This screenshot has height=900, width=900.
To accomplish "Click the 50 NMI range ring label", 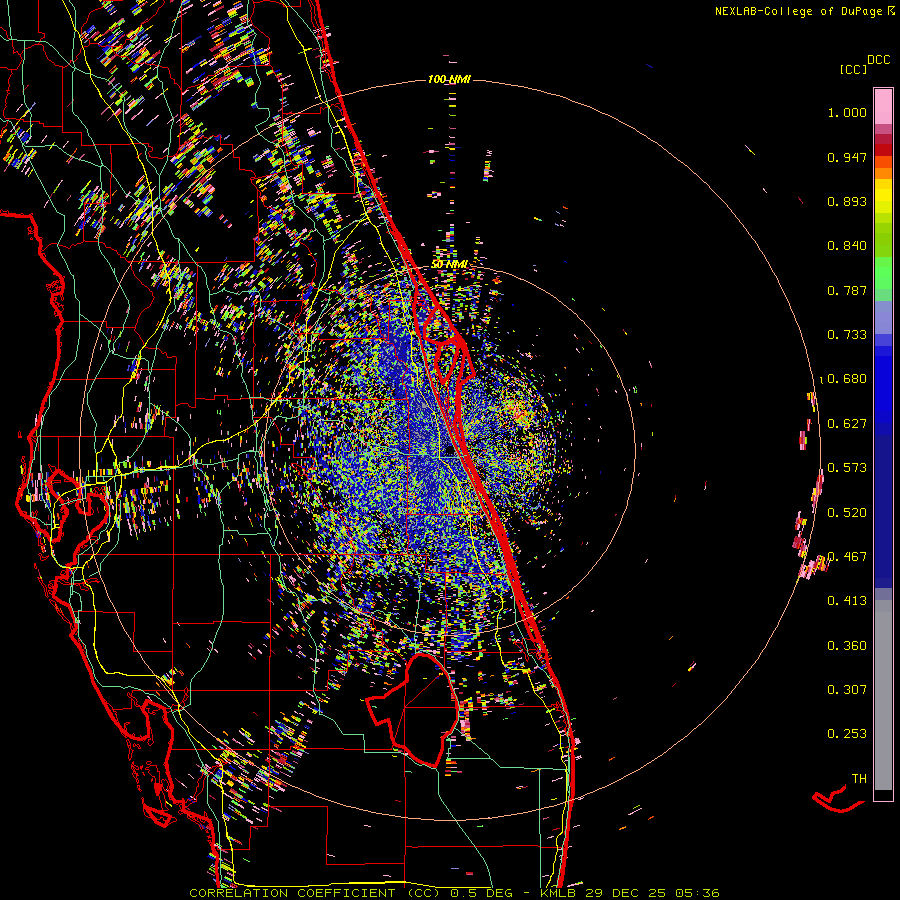I will tap(449, 265).
